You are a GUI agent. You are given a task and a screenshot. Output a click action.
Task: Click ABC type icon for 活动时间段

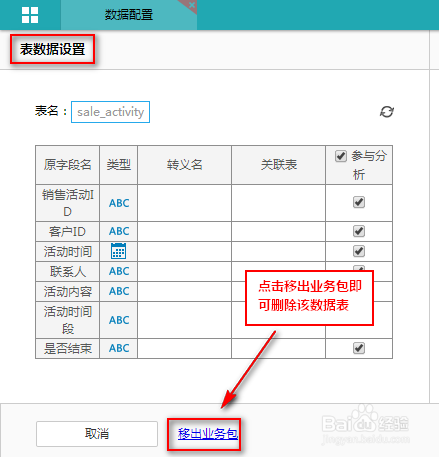pyautogui.click(x=119, y=320)
